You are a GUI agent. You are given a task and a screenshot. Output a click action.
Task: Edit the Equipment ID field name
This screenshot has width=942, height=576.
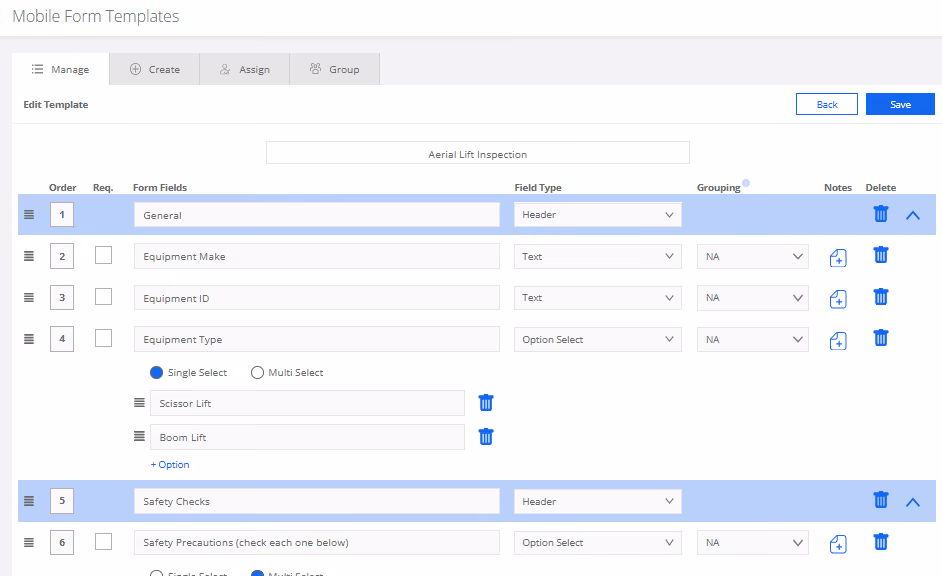317,298
